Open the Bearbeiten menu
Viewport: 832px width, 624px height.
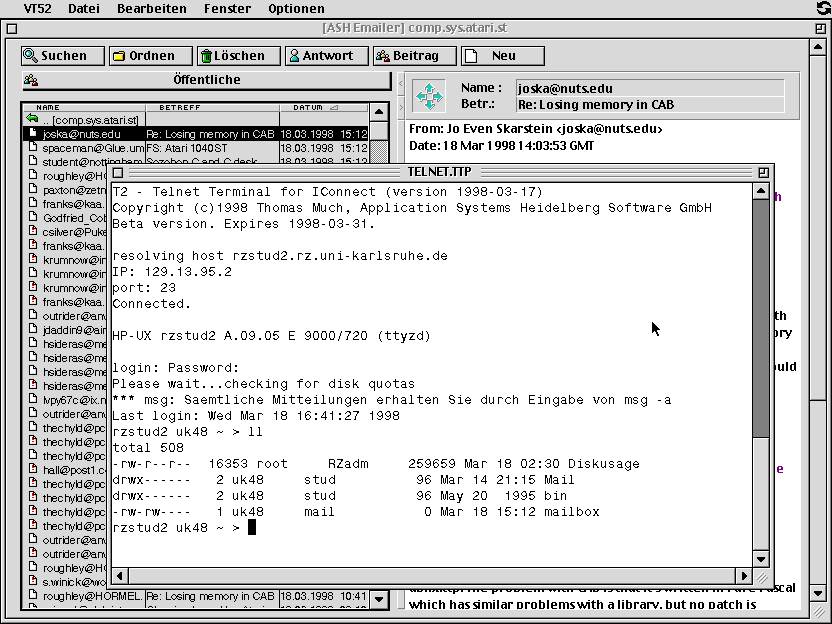point(151,8)
